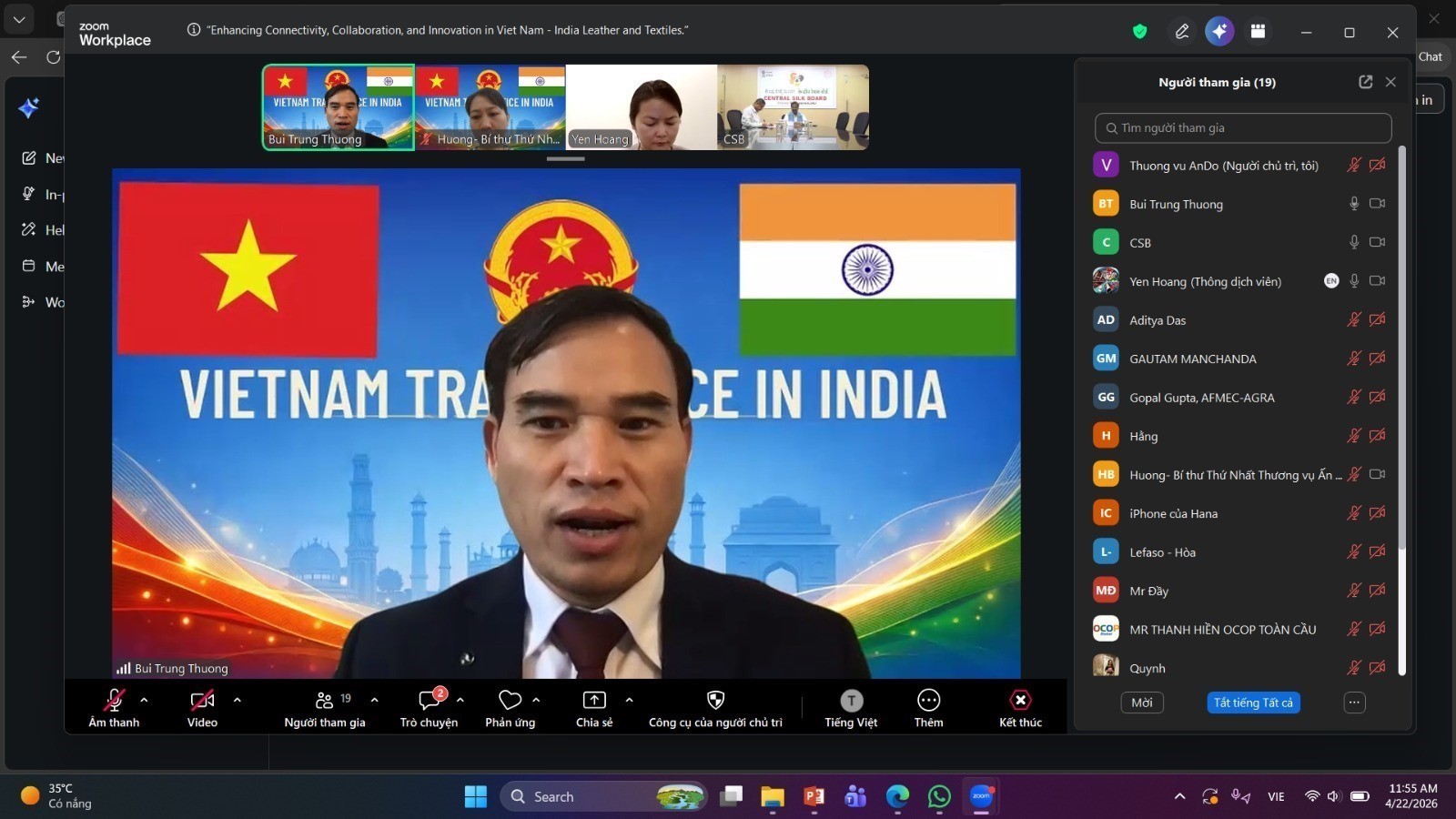Toggle CSB participant's camera icon

(1378, 243)
